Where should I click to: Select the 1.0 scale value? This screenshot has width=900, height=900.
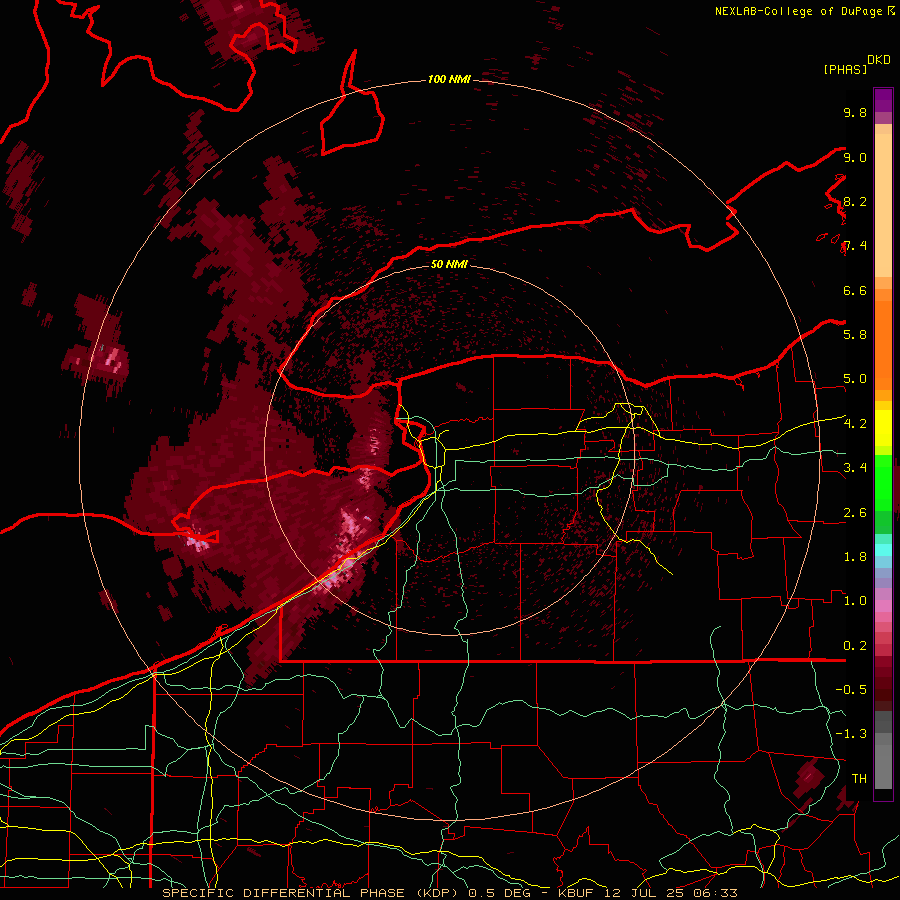point(855,600)
